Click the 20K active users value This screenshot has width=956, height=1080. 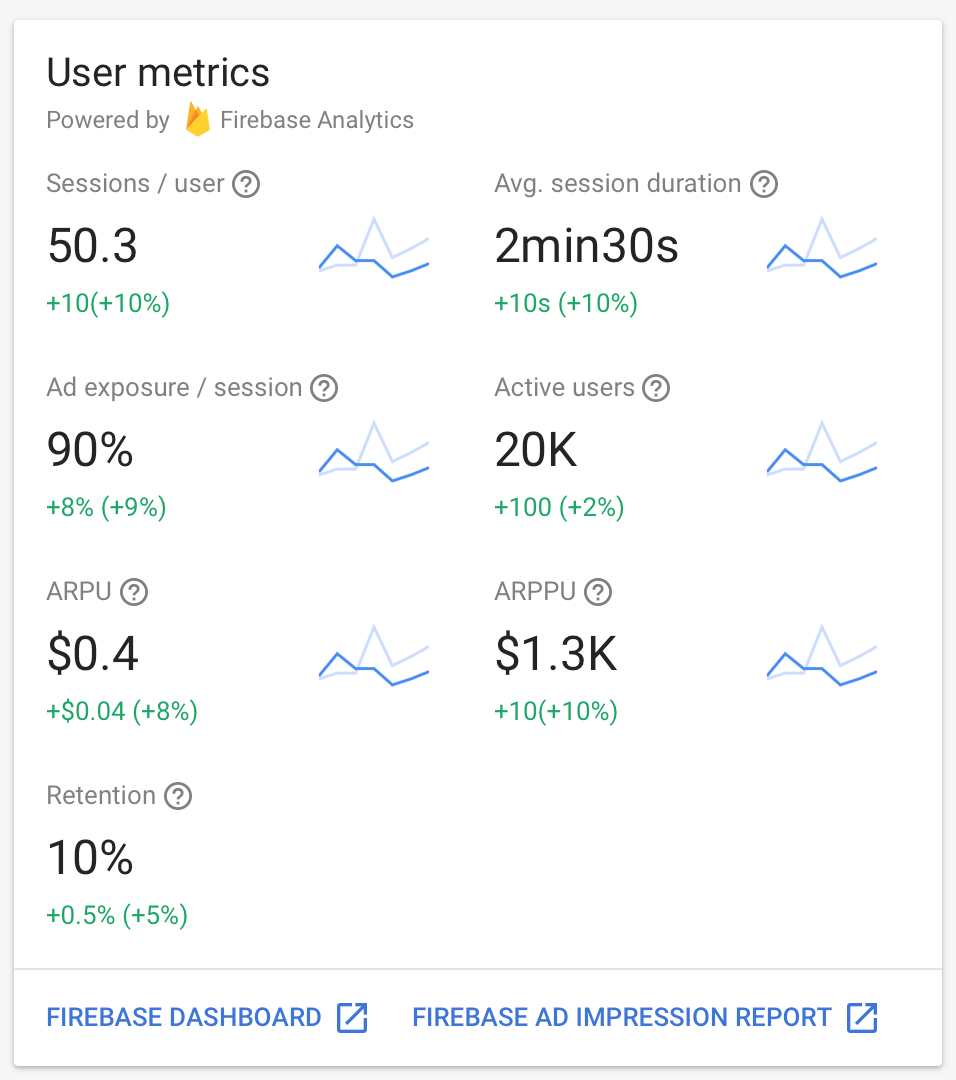(537, 452)
